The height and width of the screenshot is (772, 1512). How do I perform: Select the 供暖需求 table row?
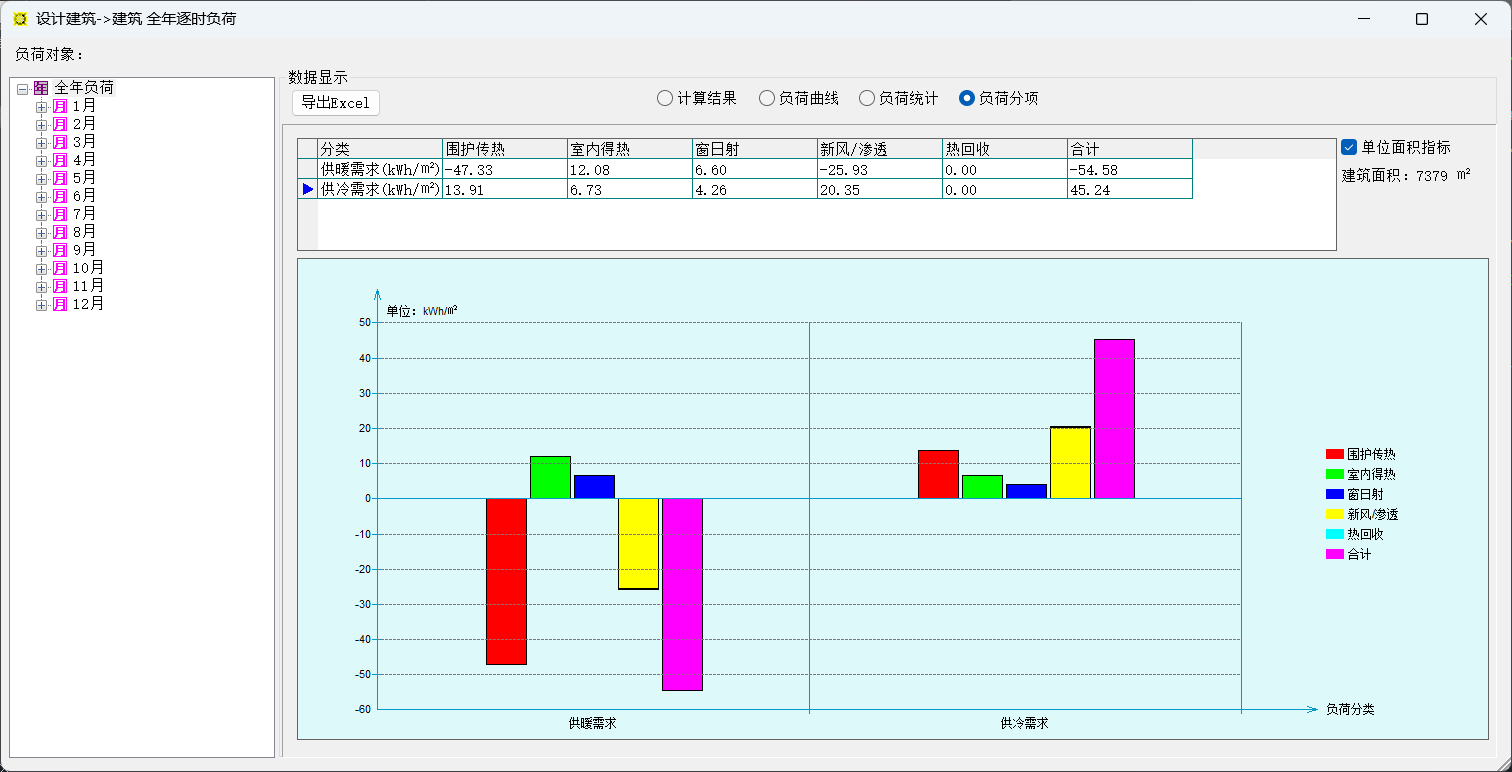[x=380, y=170]
